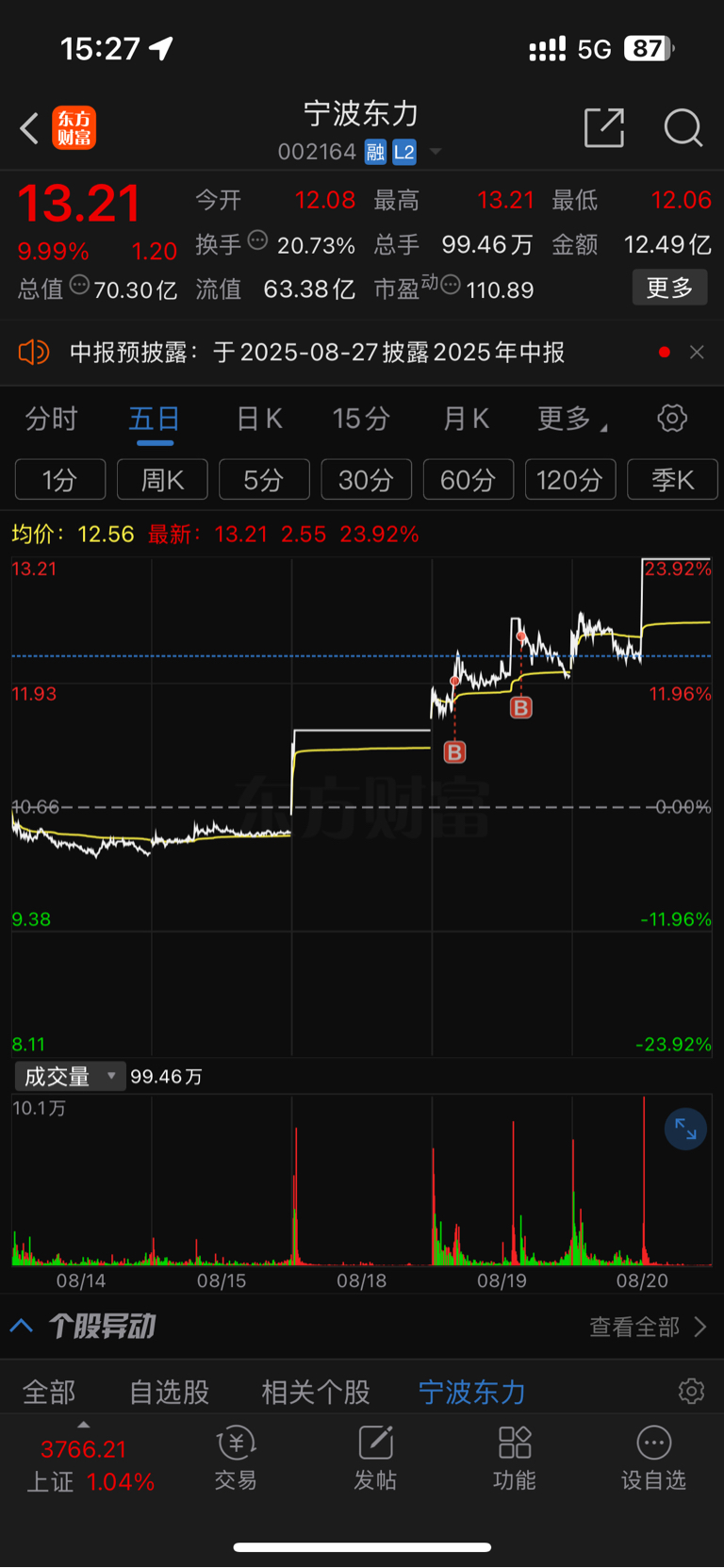Open the 成交量 indicator dropdown
This screenshot has width=724, height=1568.
70,1076
